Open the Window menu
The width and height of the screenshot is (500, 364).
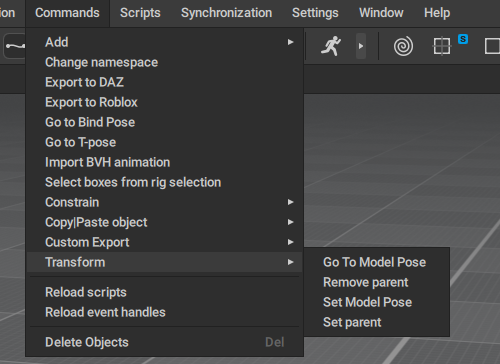(x=381, y=13)
